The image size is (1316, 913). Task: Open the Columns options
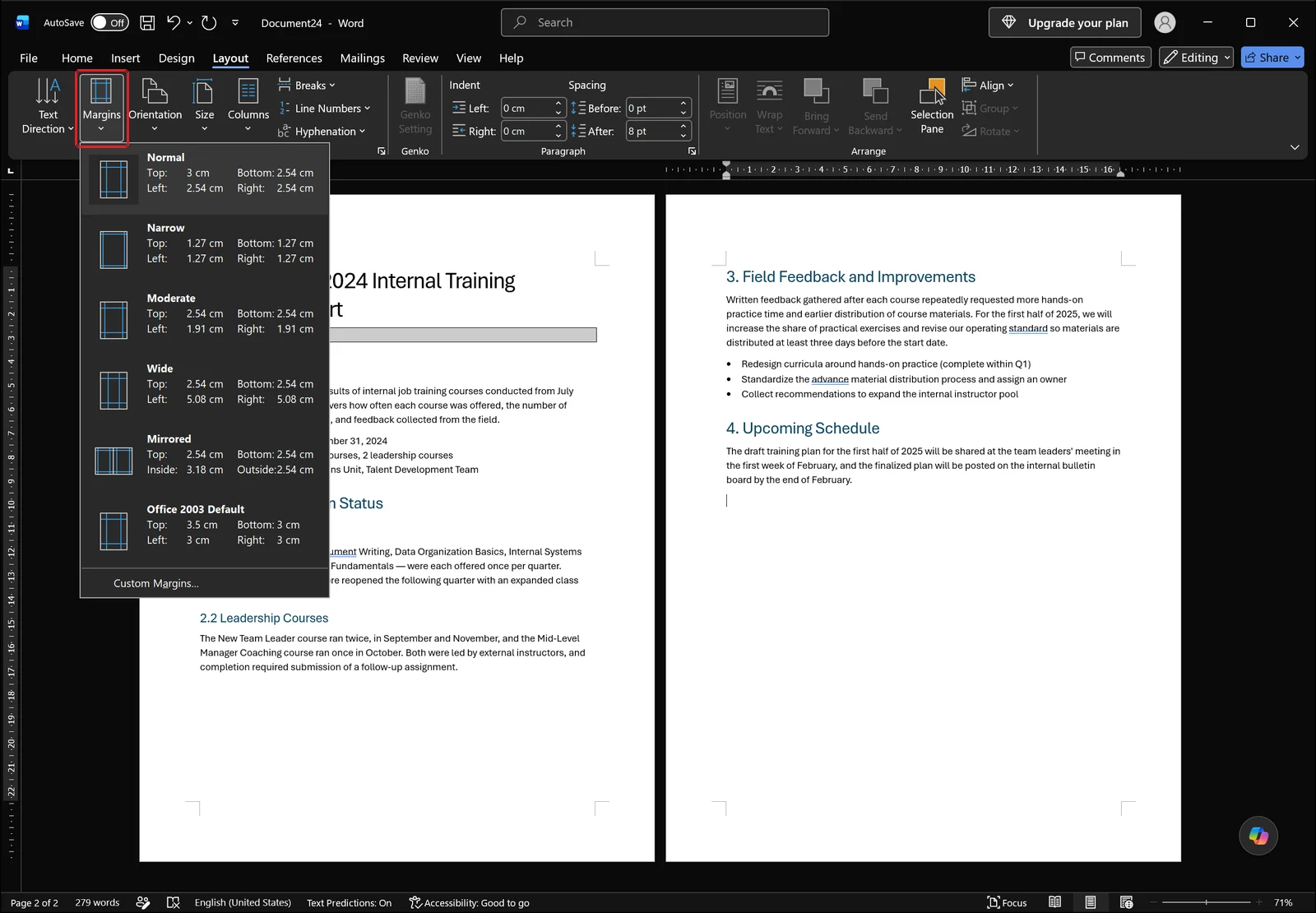[x=248, y=107]
